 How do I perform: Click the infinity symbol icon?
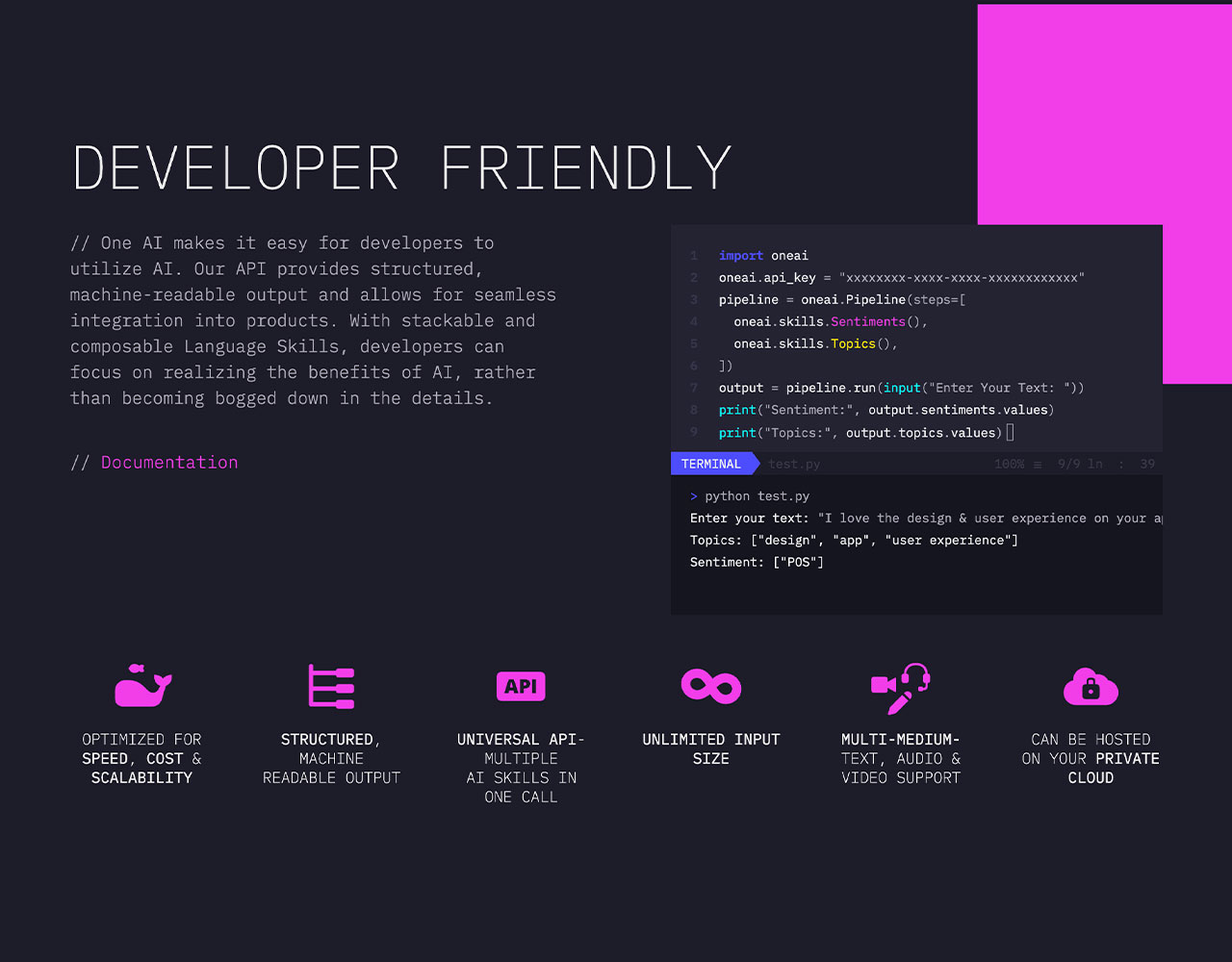point(710,686)
